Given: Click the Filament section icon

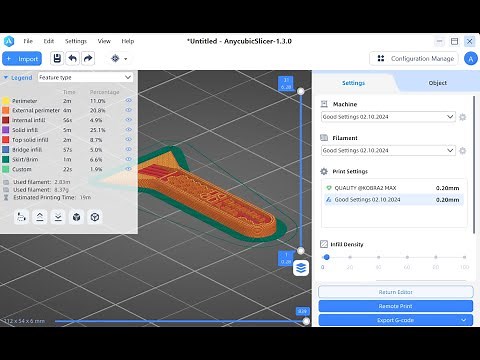Looking at the screenshot, I should pos(324,138).
